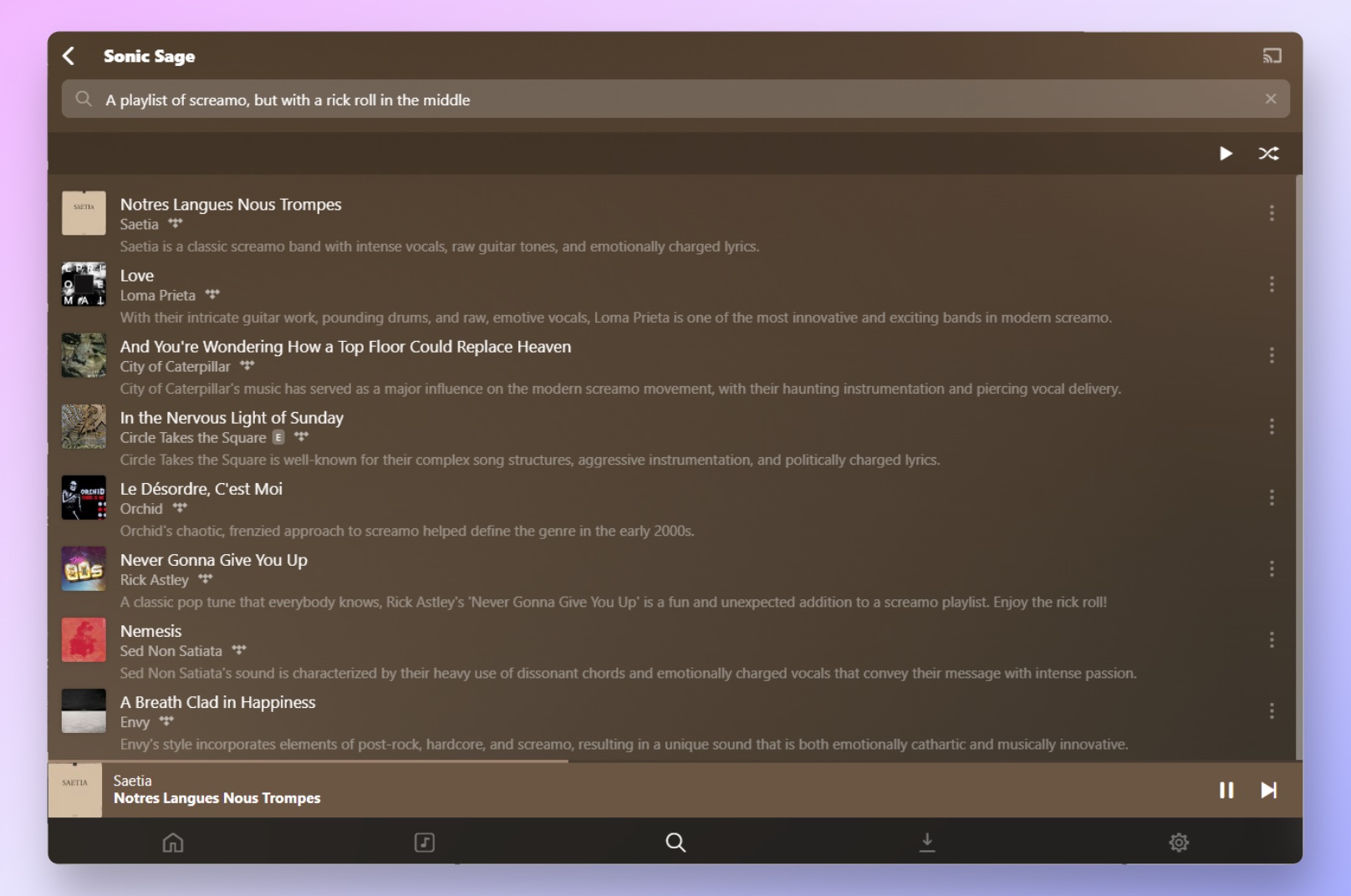This screenshot has width=1351, height=896.
Task: Open the Downloads icon
Action: tap(927, 843)
